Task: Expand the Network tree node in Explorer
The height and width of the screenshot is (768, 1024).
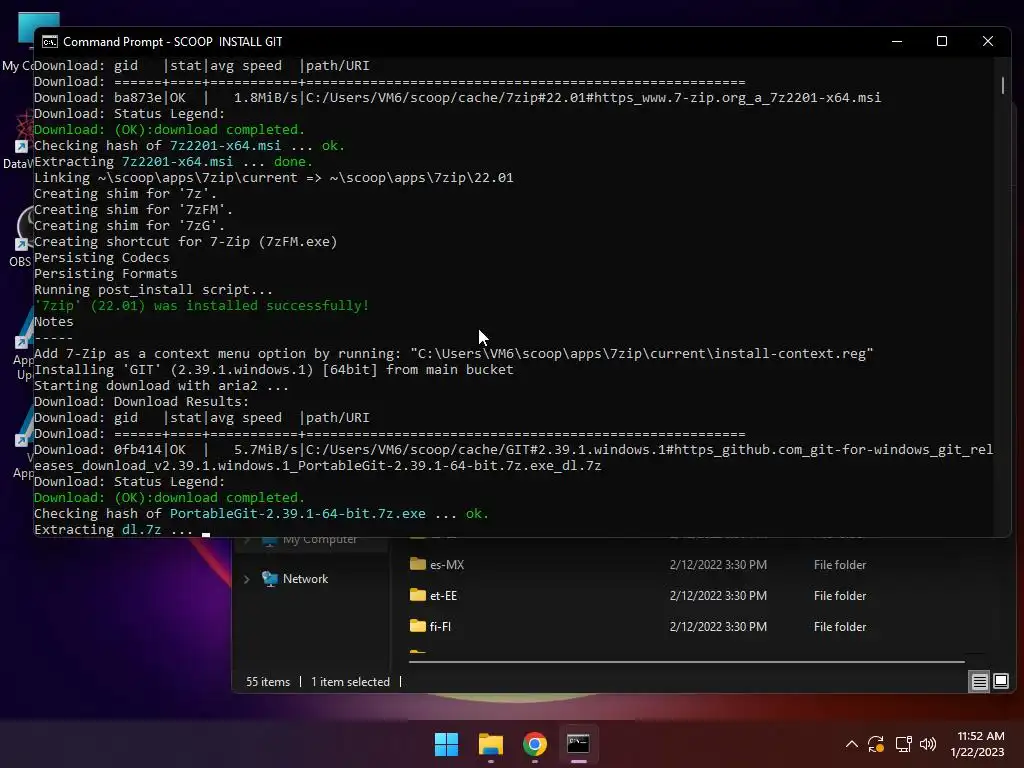Action: pos(246,579)
